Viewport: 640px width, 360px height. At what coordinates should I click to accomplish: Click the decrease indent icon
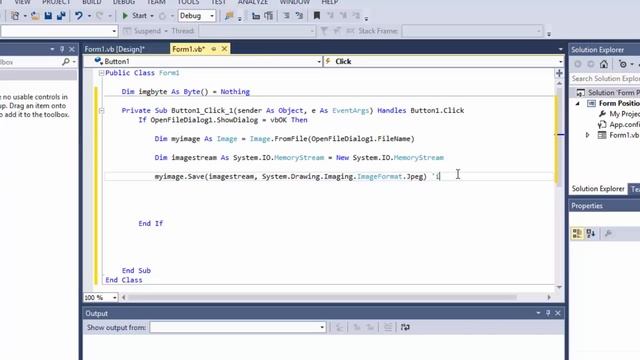[256, 16]
